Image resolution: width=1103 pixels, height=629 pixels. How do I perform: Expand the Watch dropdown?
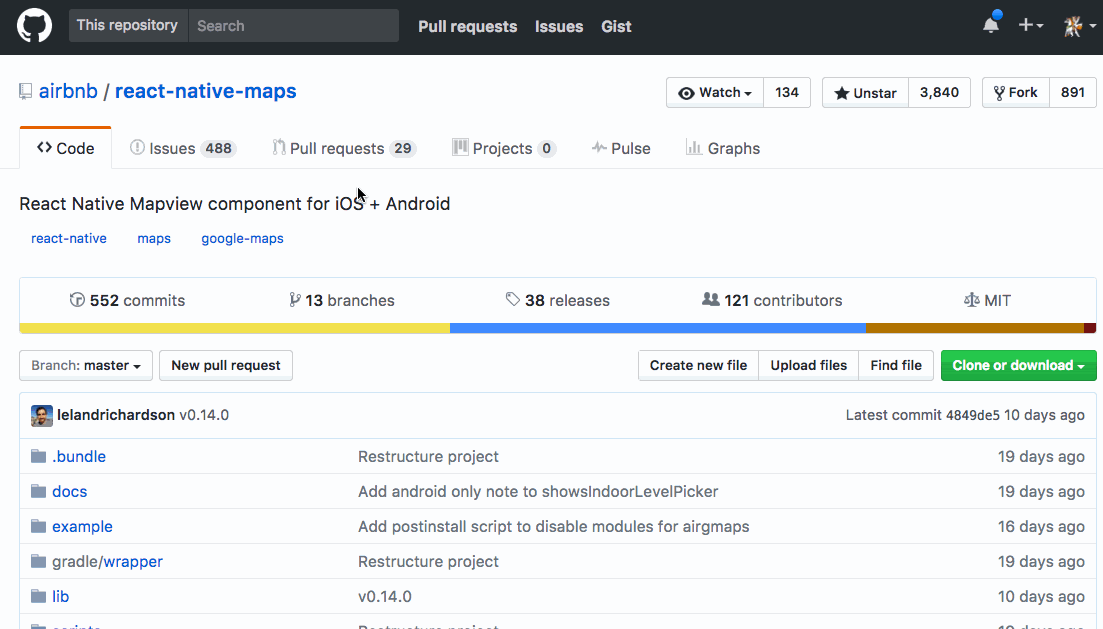coord(715,92)
